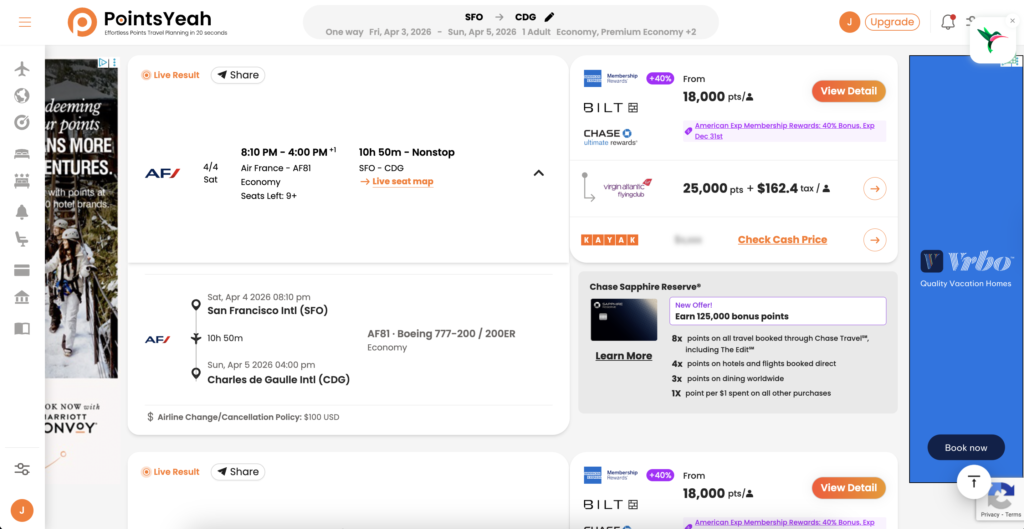Open the hamburger menu
The width and height of the screenshot is (1024, 529).
pyautogui.click(x=25, y=22)
